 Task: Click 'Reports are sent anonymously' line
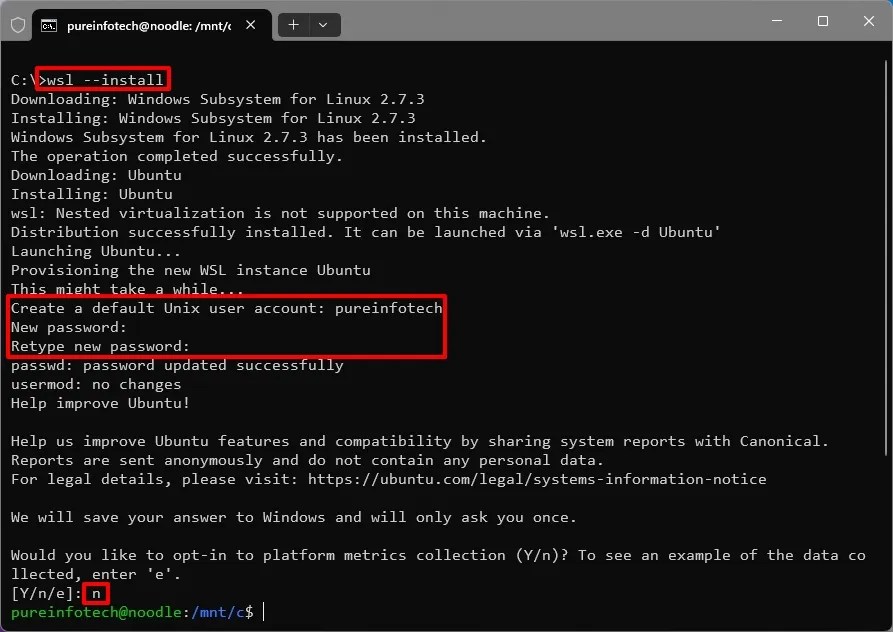[307, 461]
